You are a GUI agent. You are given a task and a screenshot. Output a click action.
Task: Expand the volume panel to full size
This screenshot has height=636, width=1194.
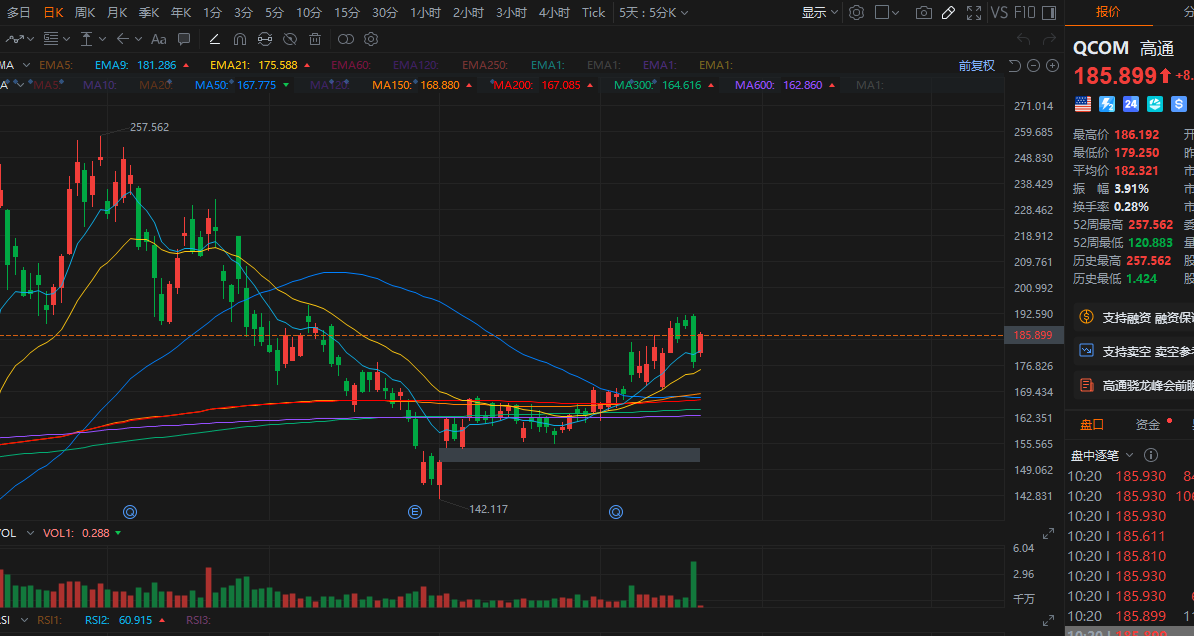click(x=1049, y=534)
